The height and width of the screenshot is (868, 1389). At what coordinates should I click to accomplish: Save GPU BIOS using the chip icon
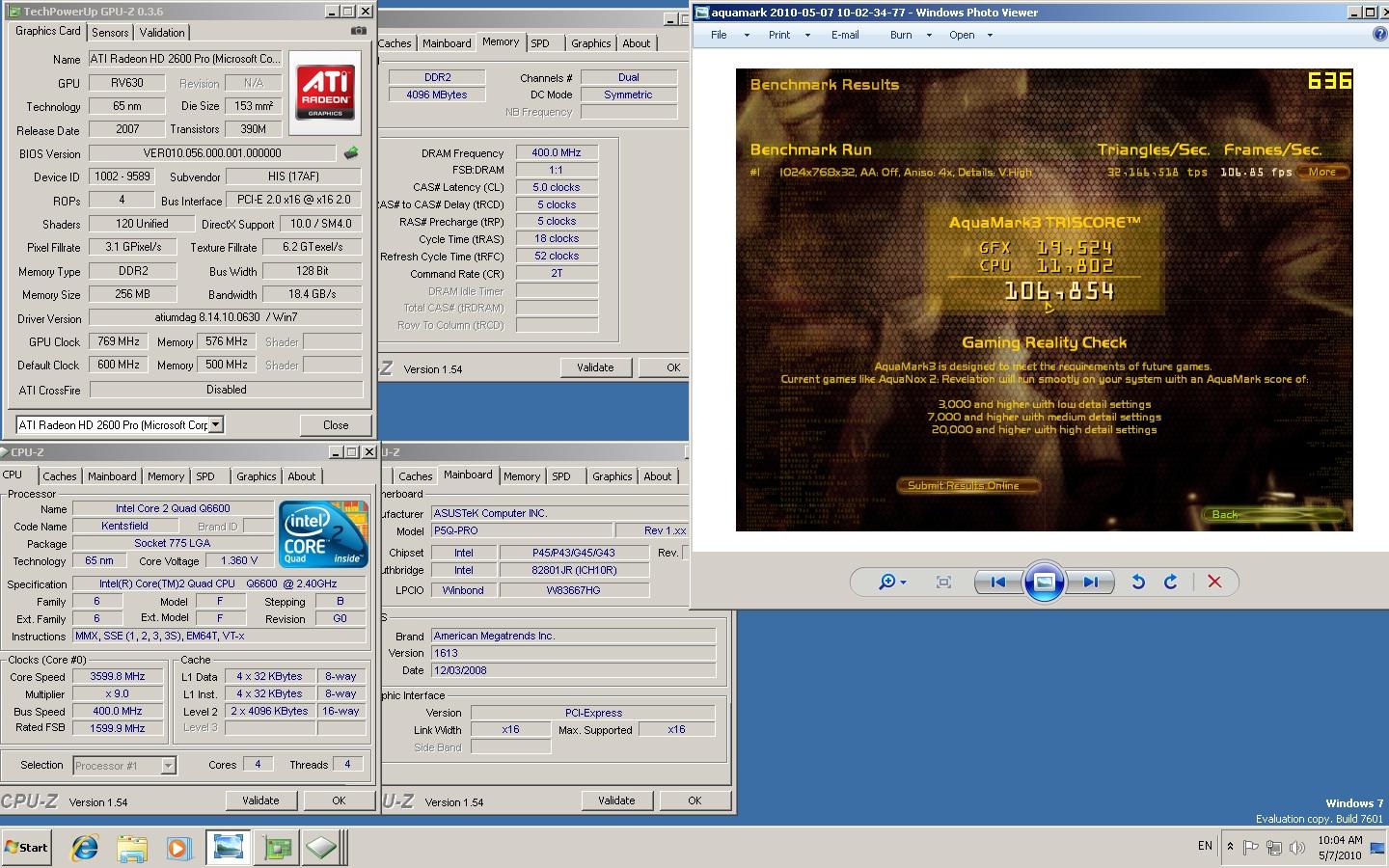click(x=351, y=153)
